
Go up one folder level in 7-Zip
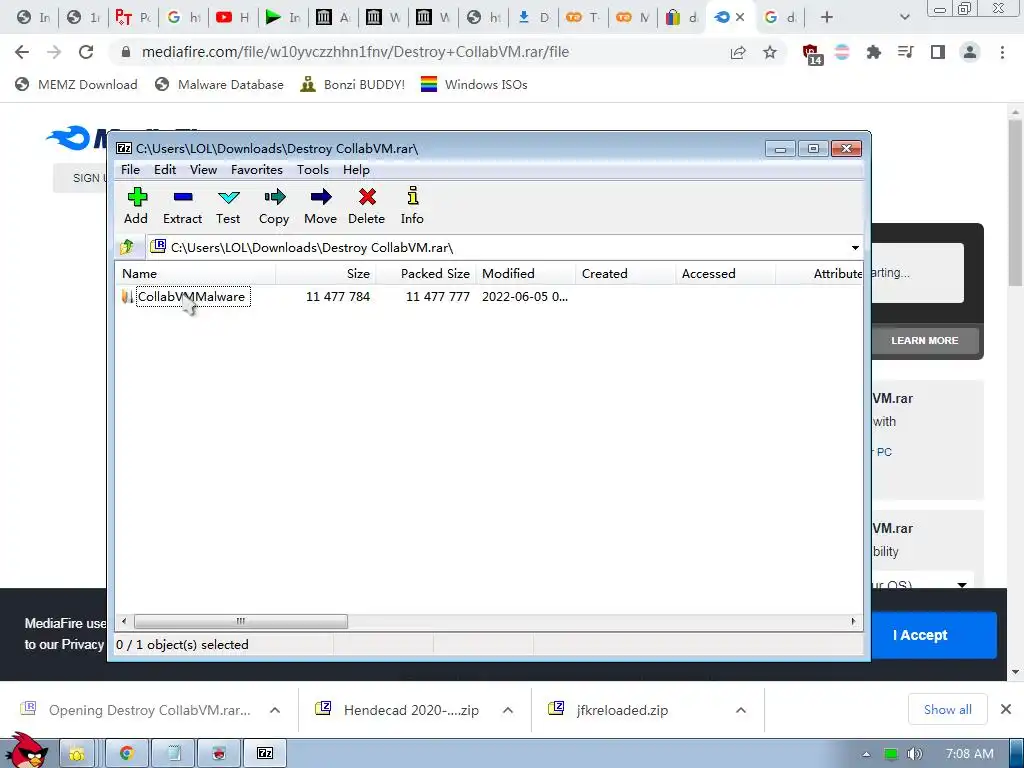click(127, 247)
